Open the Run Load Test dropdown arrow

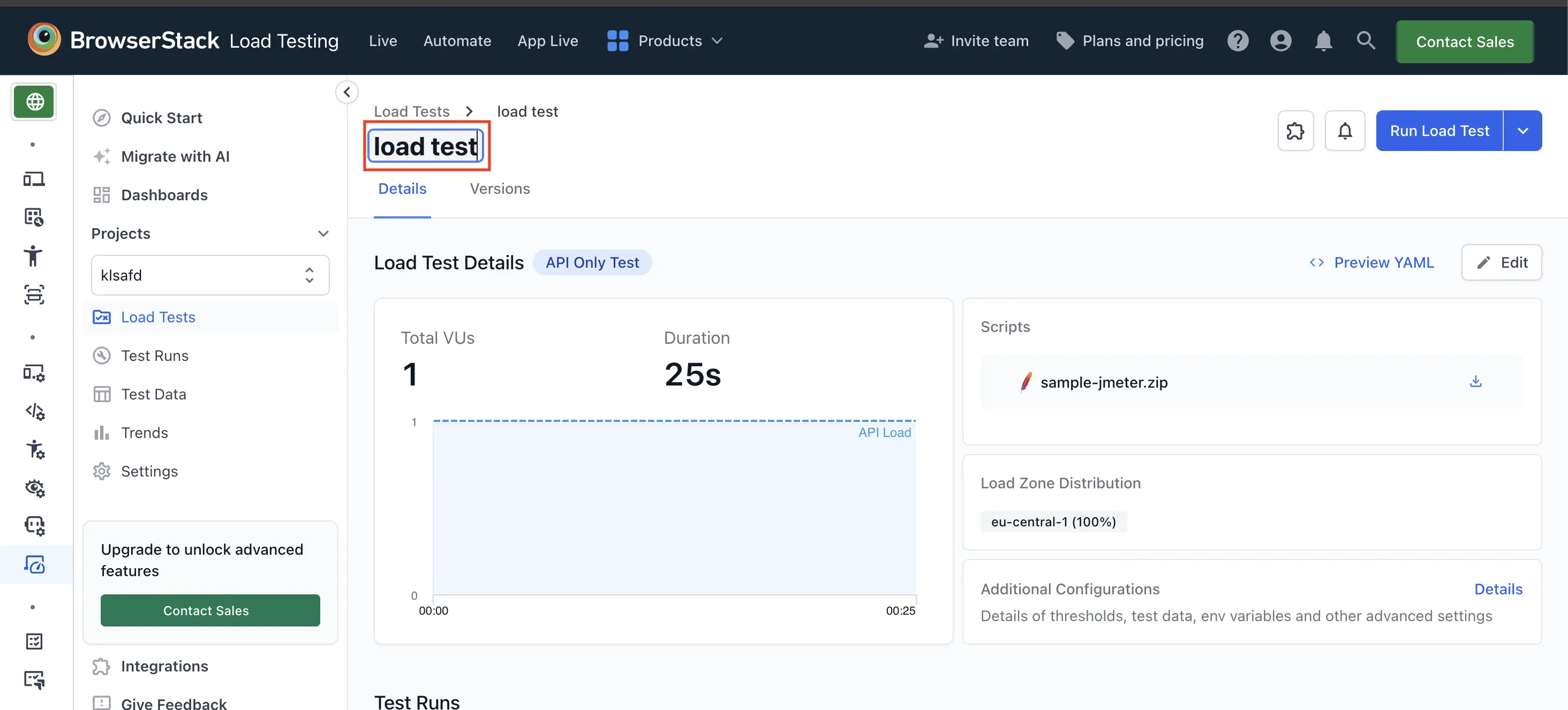click(1522, 130)
